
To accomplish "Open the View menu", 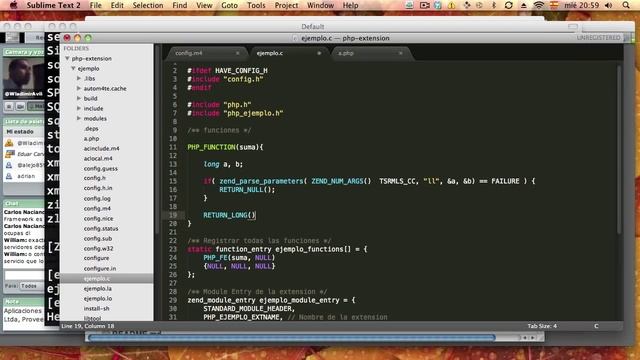I will click(x=204, y=5).
